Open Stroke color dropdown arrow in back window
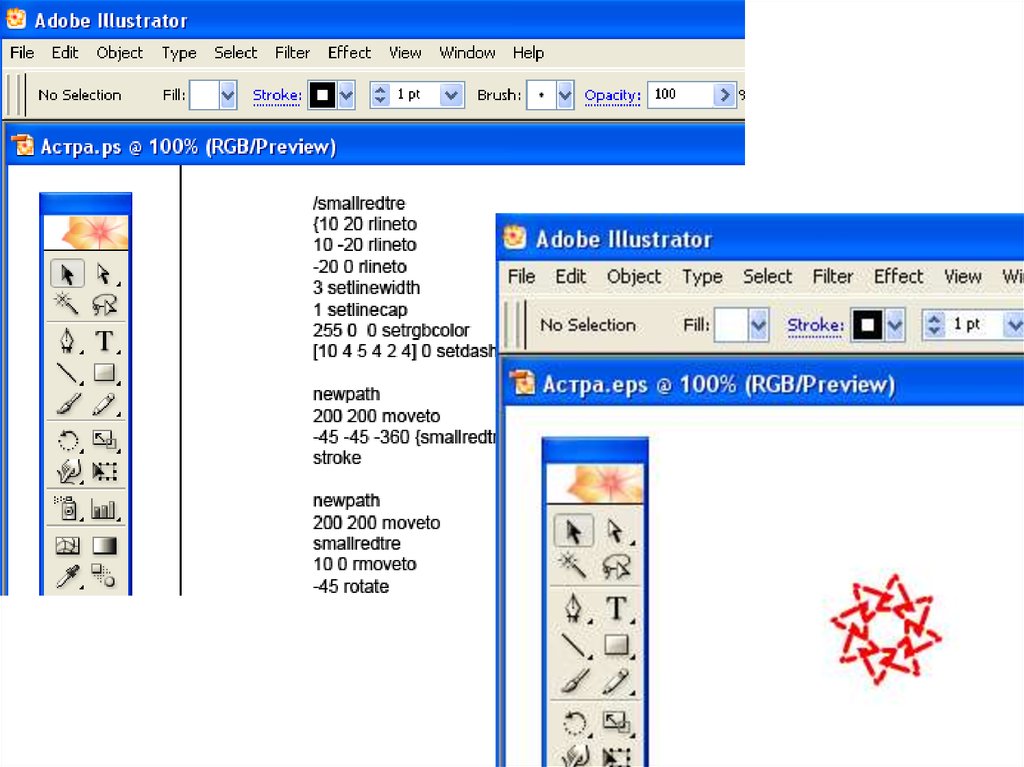The image size is (1024, 767). (346, 95)
